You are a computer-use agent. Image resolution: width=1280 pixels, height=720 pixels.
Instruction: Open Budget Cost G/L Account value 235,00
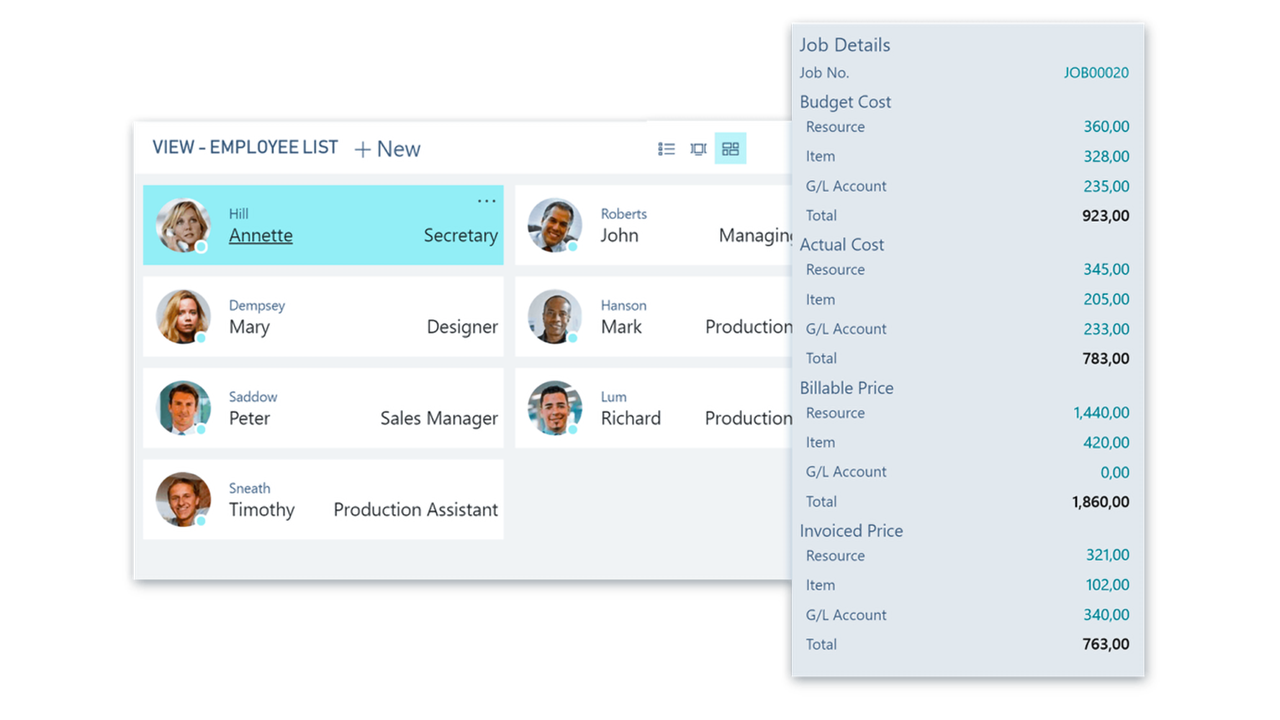click(x=1107, y=186)
